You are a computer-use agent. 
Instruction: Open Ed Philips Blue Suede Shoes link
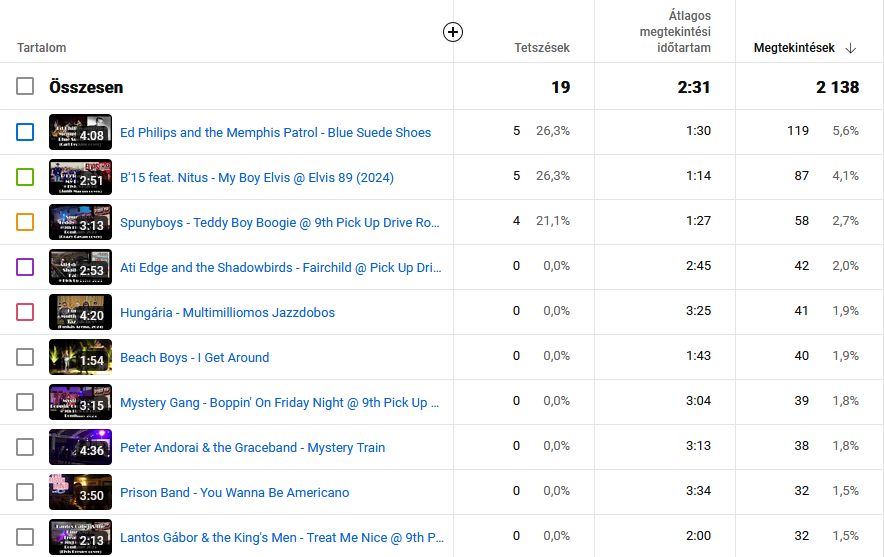(275, 132)
